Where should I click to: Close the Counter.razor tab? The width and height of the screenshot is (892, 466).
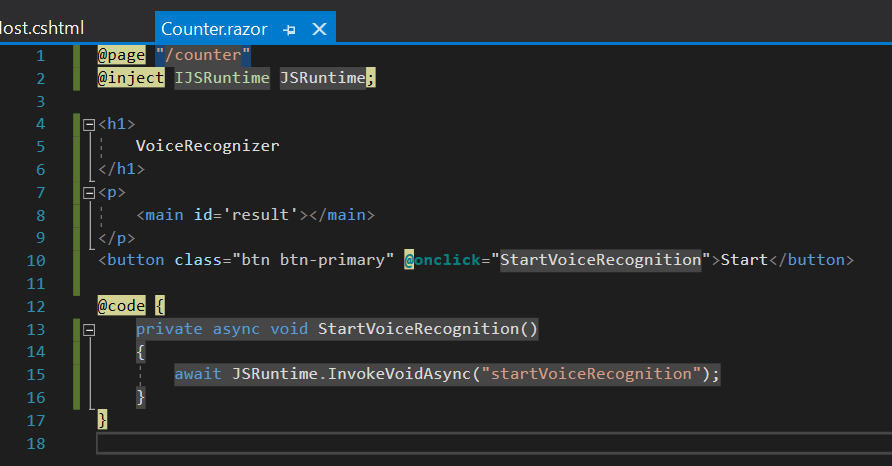point(320,28)
